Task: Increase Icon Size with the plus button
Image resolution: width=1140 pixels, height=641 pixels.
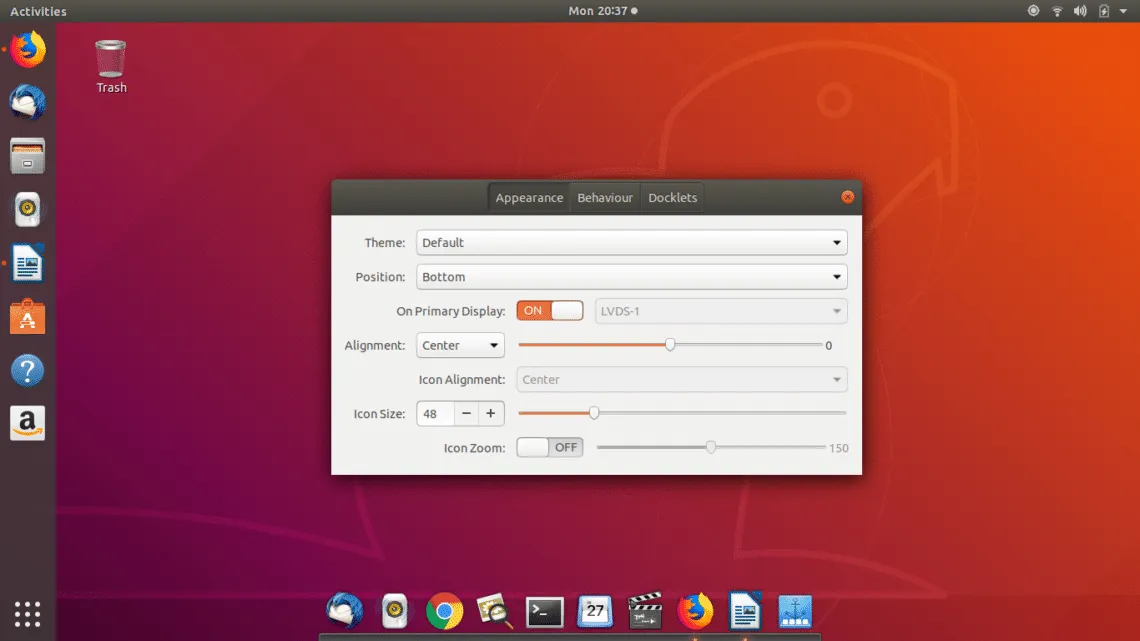Action: point(491,413)
